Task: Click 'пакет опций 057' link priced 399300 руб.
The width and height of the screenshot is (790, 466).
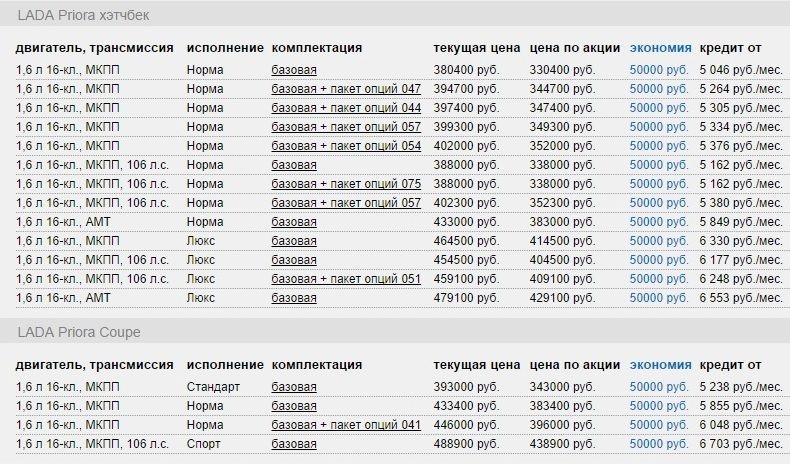Action: [x=346, y=127]
